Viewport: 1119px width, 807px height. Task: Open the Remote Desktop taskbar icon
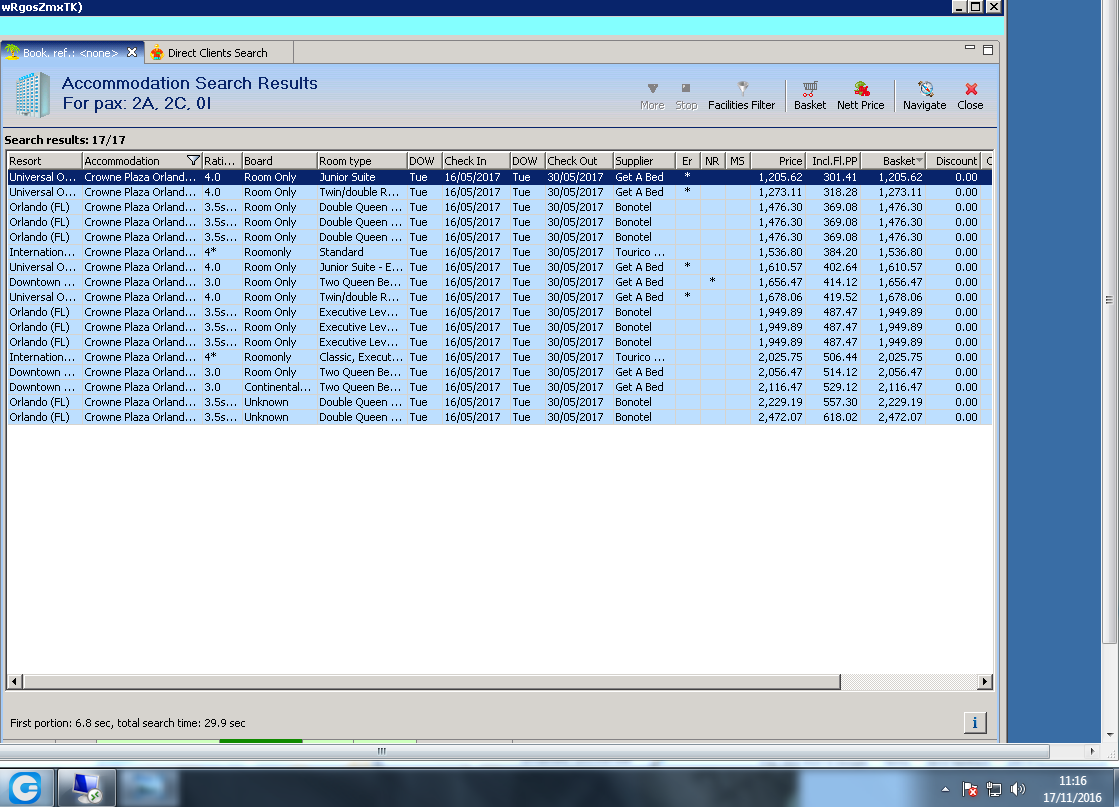pos(86,788)
